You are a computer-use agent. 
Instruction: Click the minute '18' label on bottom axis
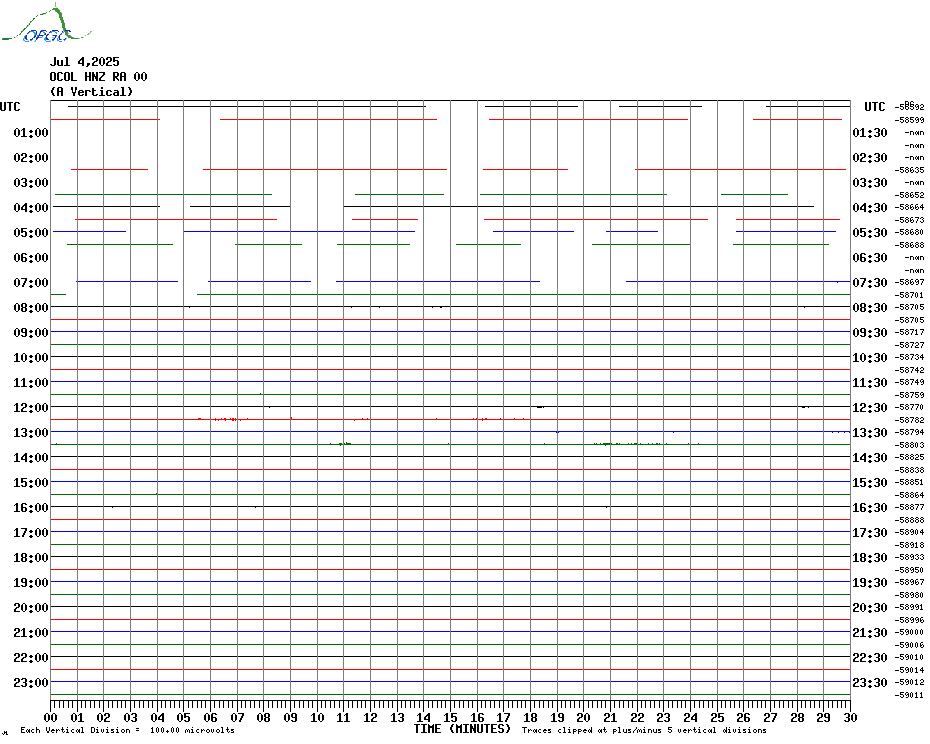(530, 718)
